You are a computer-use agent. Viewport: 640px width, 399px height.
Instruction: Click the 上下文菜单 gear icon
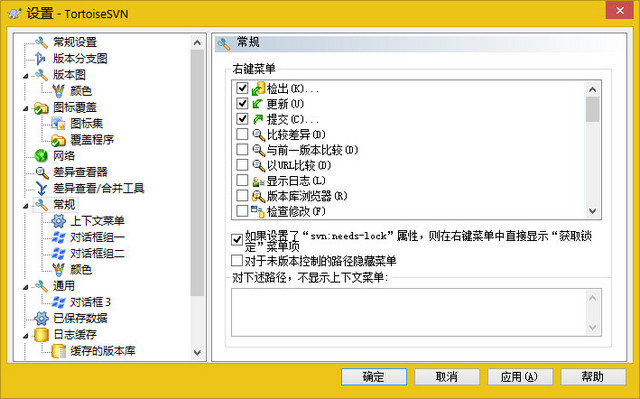tap(58, 221)
